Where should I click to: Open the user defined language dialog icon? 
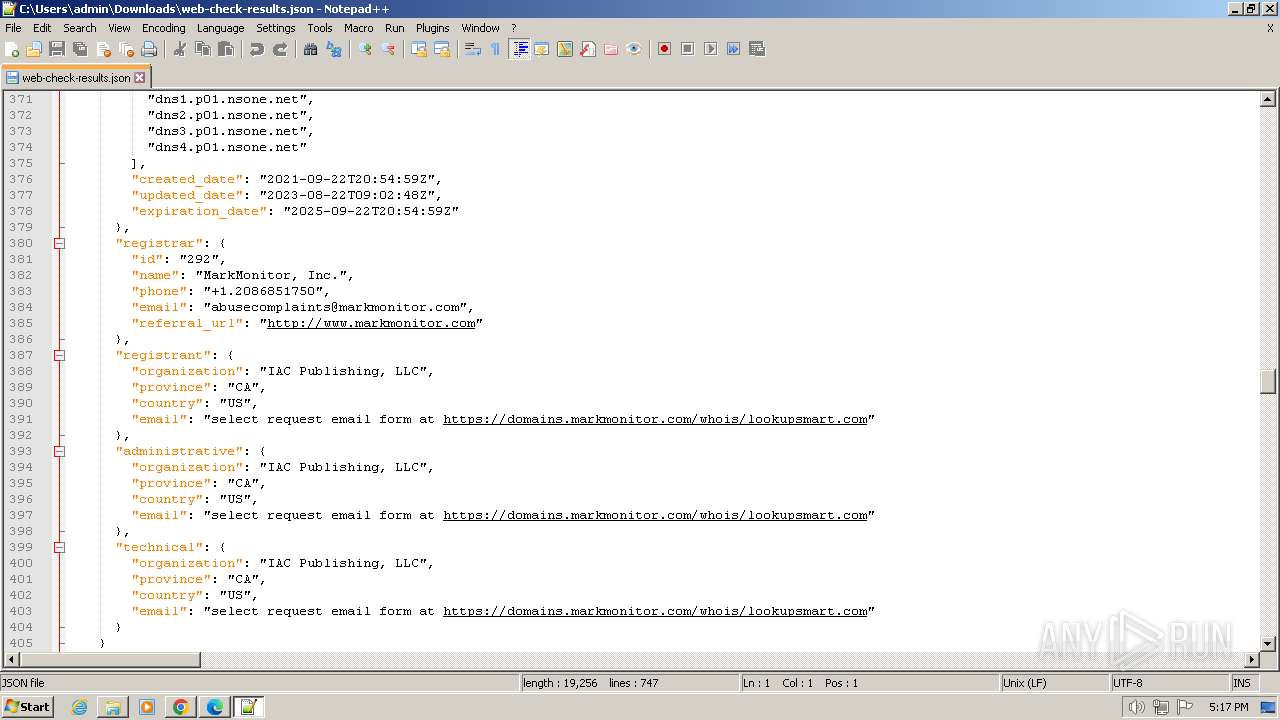coord(542,49)
